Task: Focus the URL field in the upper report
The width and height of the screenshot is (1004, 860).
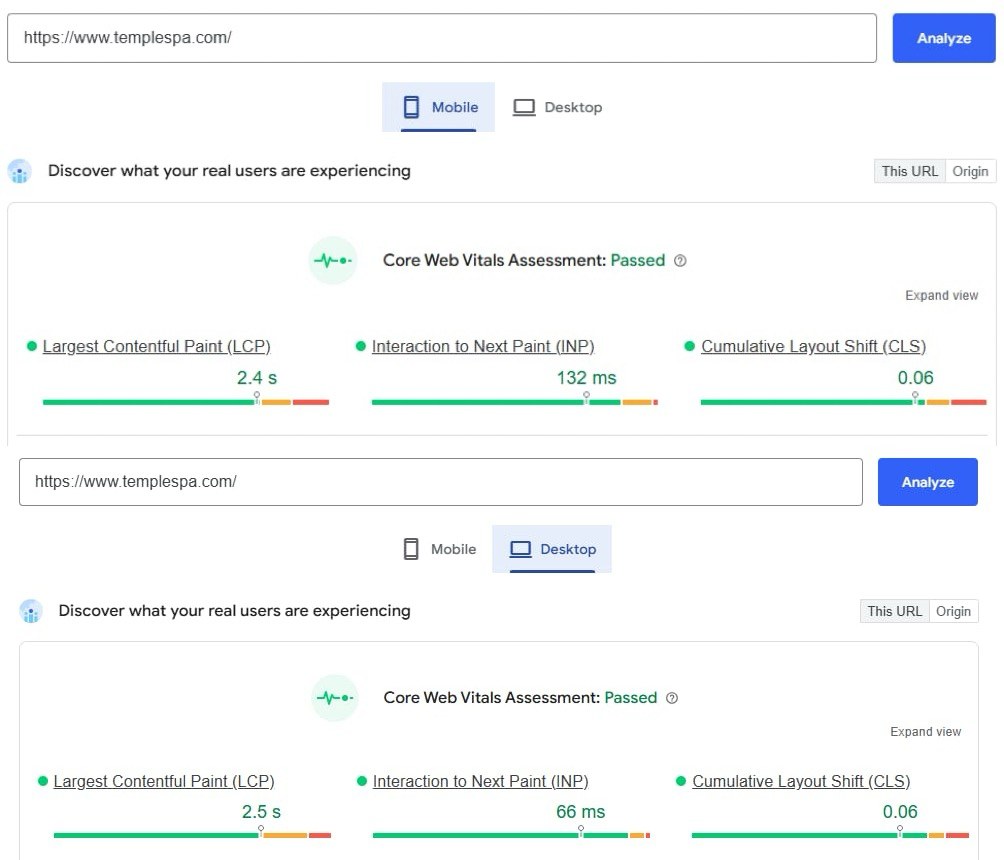Action: [442, 38]
